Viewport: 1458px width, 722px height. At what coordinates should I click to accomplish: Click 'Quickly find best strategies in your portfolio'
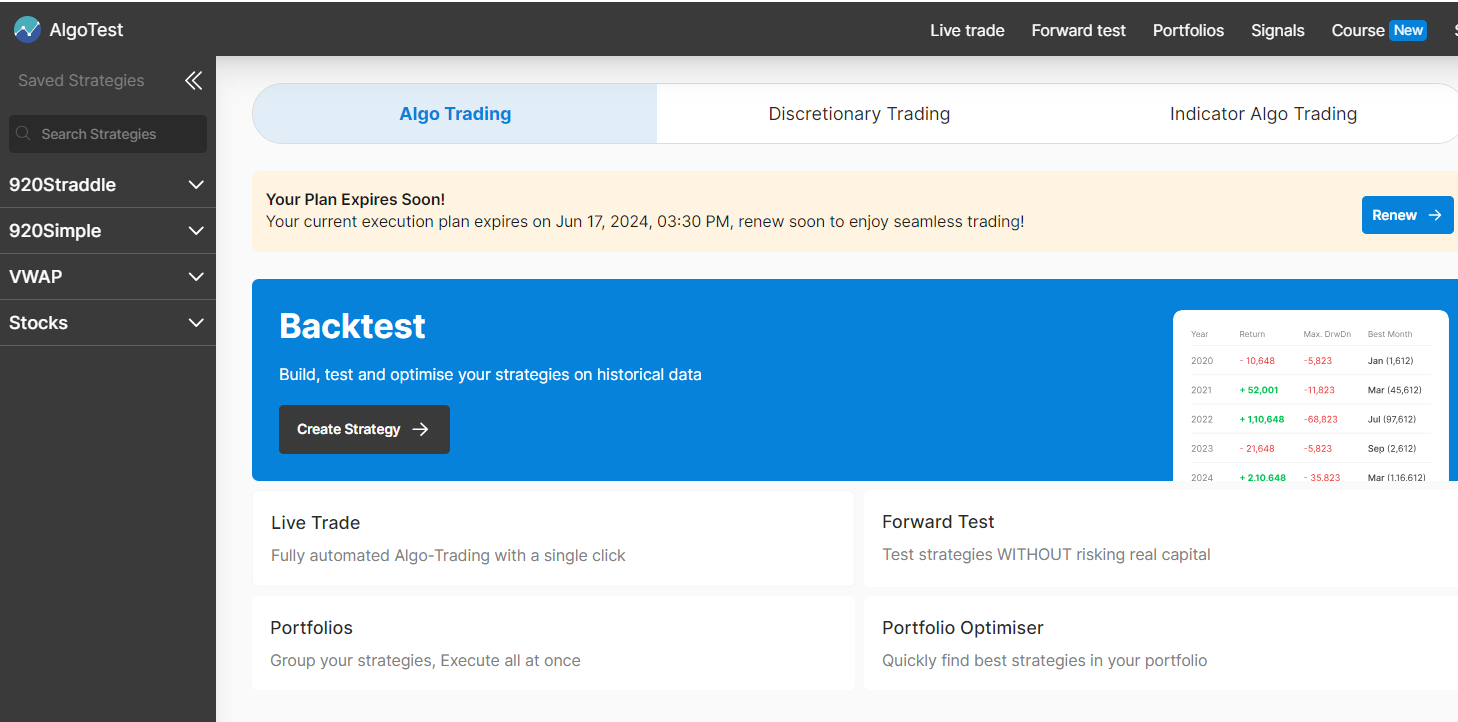pos(1044,660)
